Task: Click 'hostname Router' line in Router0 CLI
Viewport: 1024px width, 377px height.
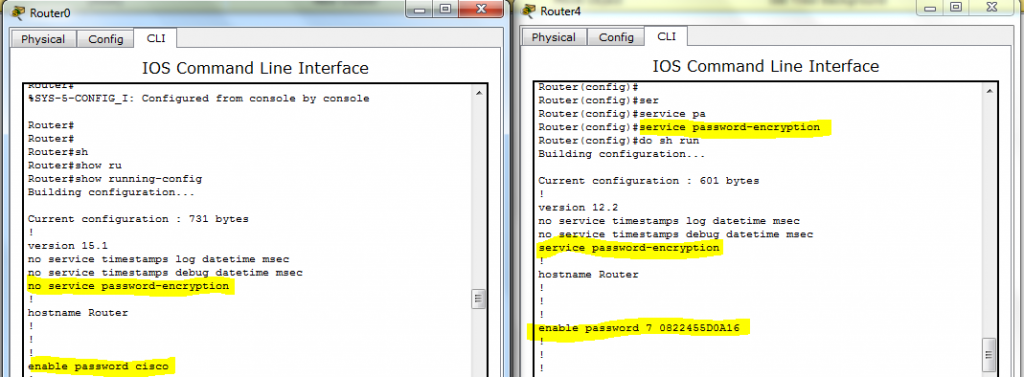Action: click(x=78, y=313)
